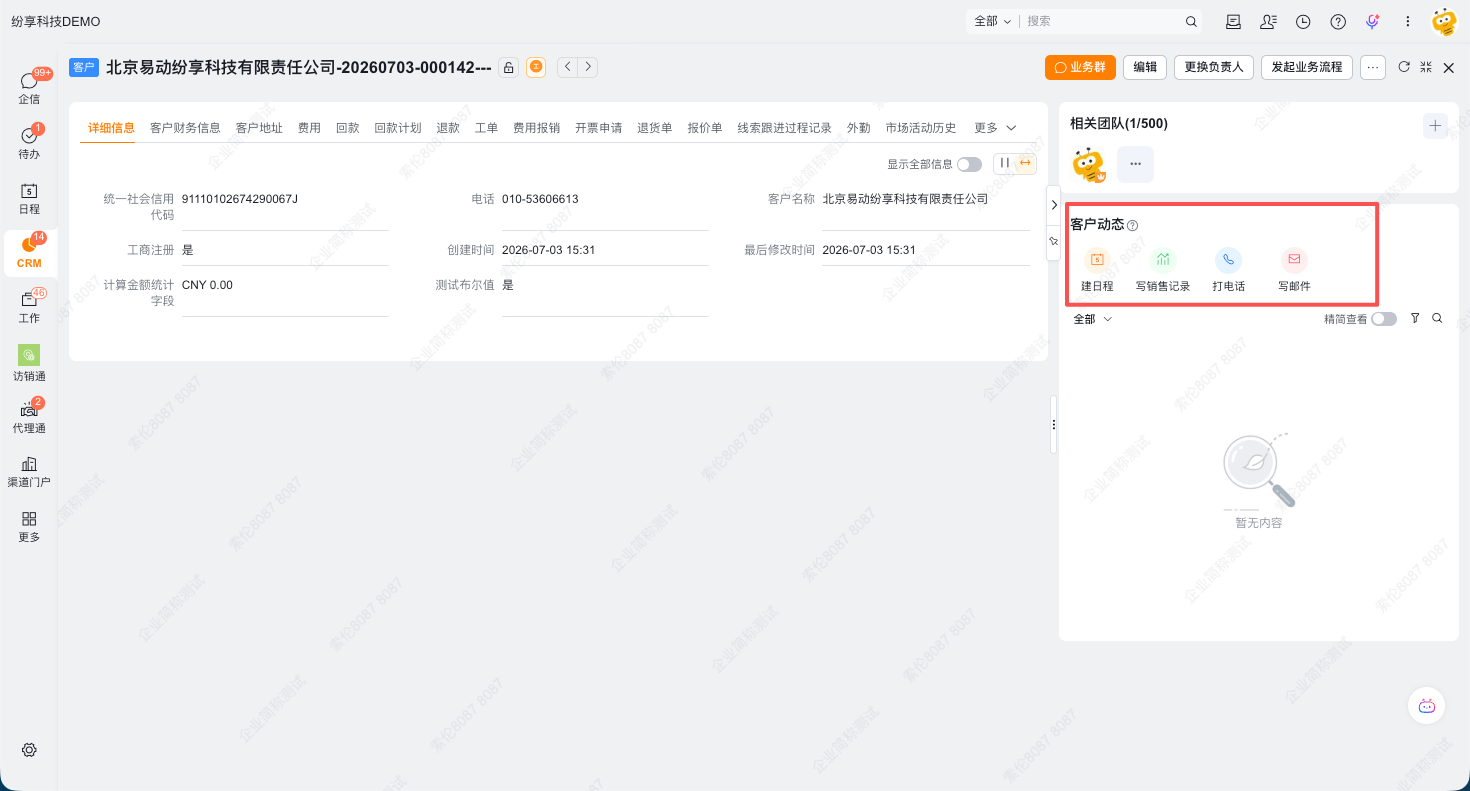The image size is (1470, 791).
Task: Click the 编辑 button
Action: coord(1145,67)
